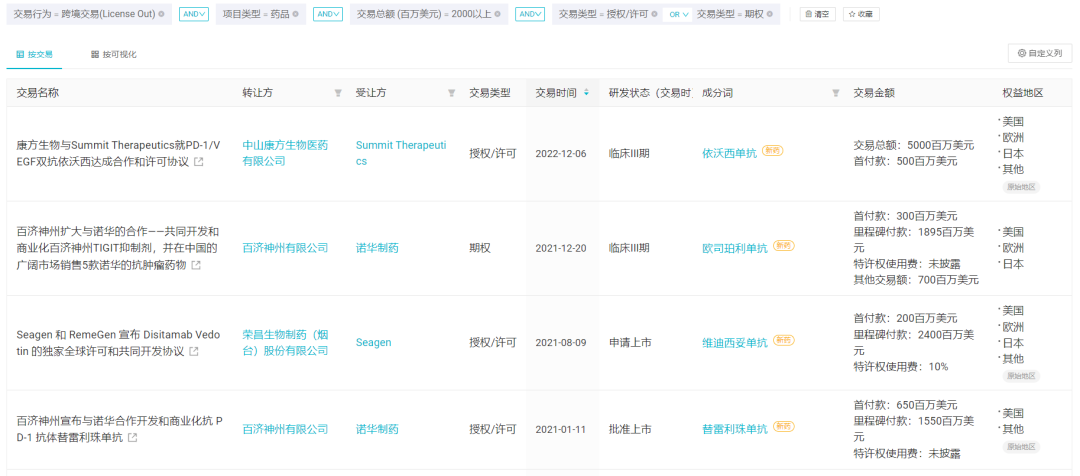
Task: Remove the 项目类型 = 药品 filter
Action: (x=295, y=14)
